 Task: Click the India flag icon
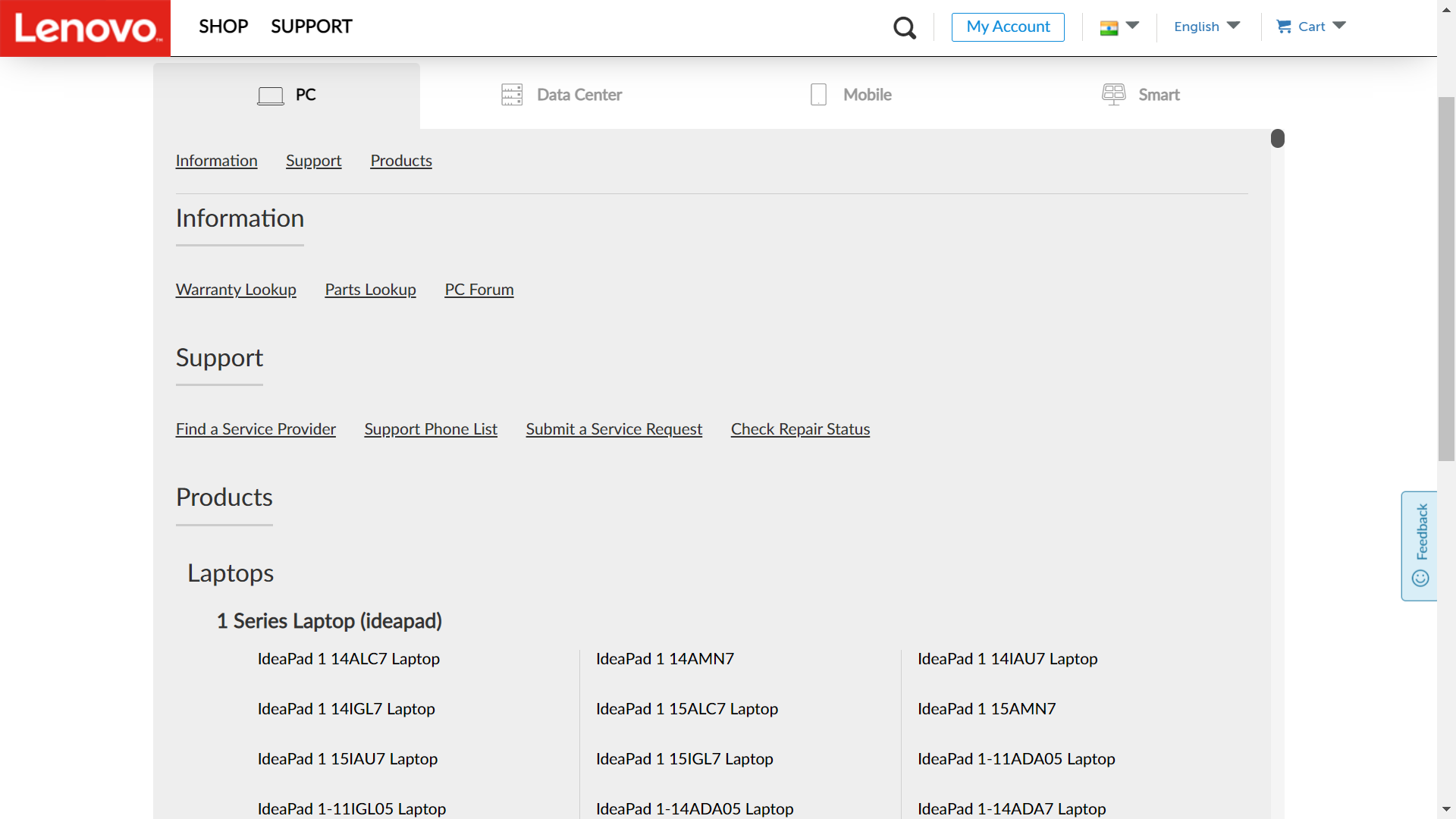(1109, 27)
